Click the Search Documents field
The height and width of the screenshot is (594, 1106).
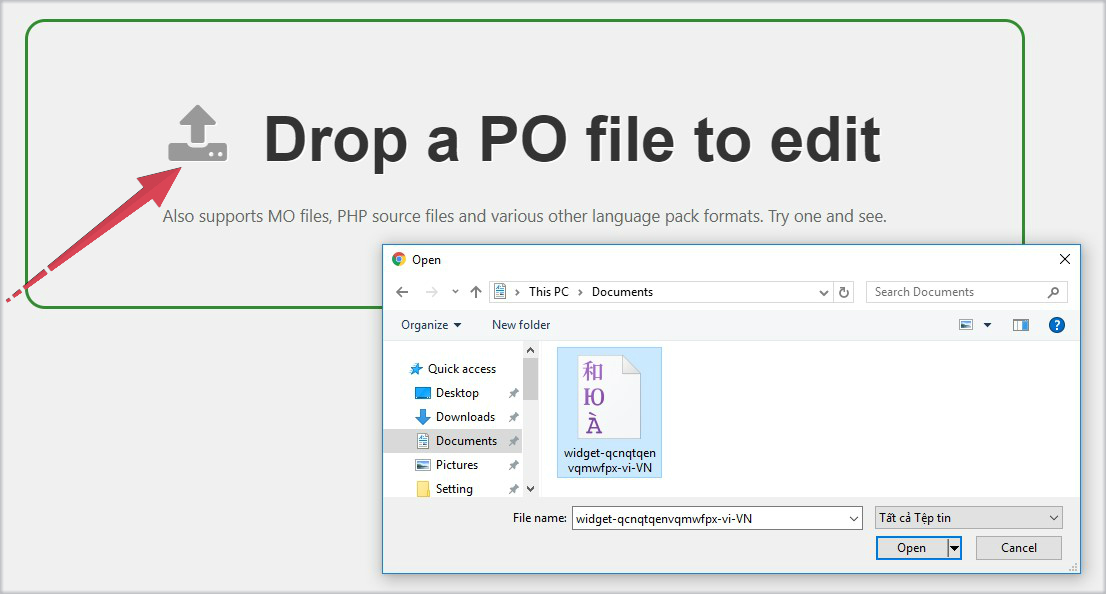point(955,292)
